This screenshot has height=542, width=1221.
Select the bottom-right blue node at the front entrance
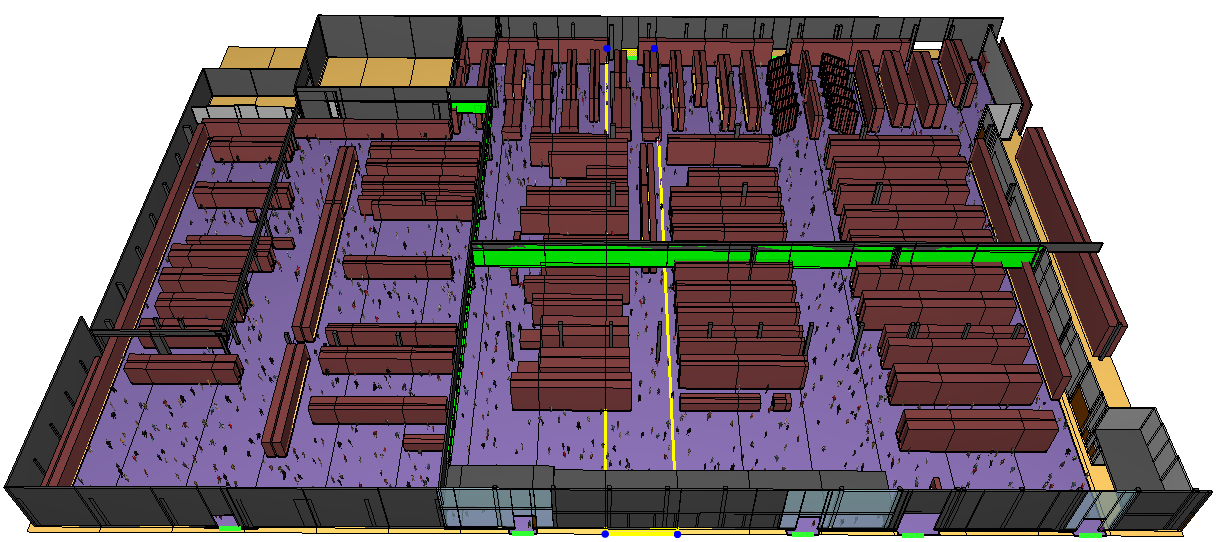[677, 534]
